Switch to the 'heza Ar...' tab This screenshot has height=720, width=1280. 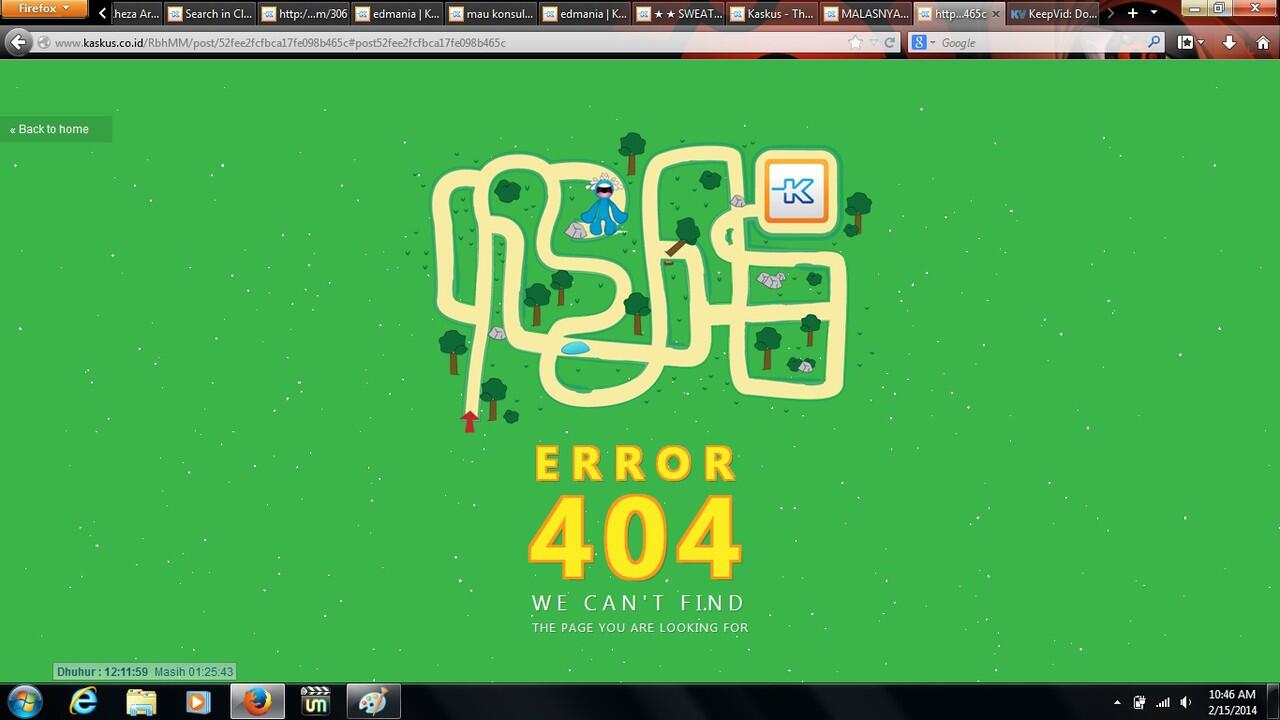[x=137, y=14]
